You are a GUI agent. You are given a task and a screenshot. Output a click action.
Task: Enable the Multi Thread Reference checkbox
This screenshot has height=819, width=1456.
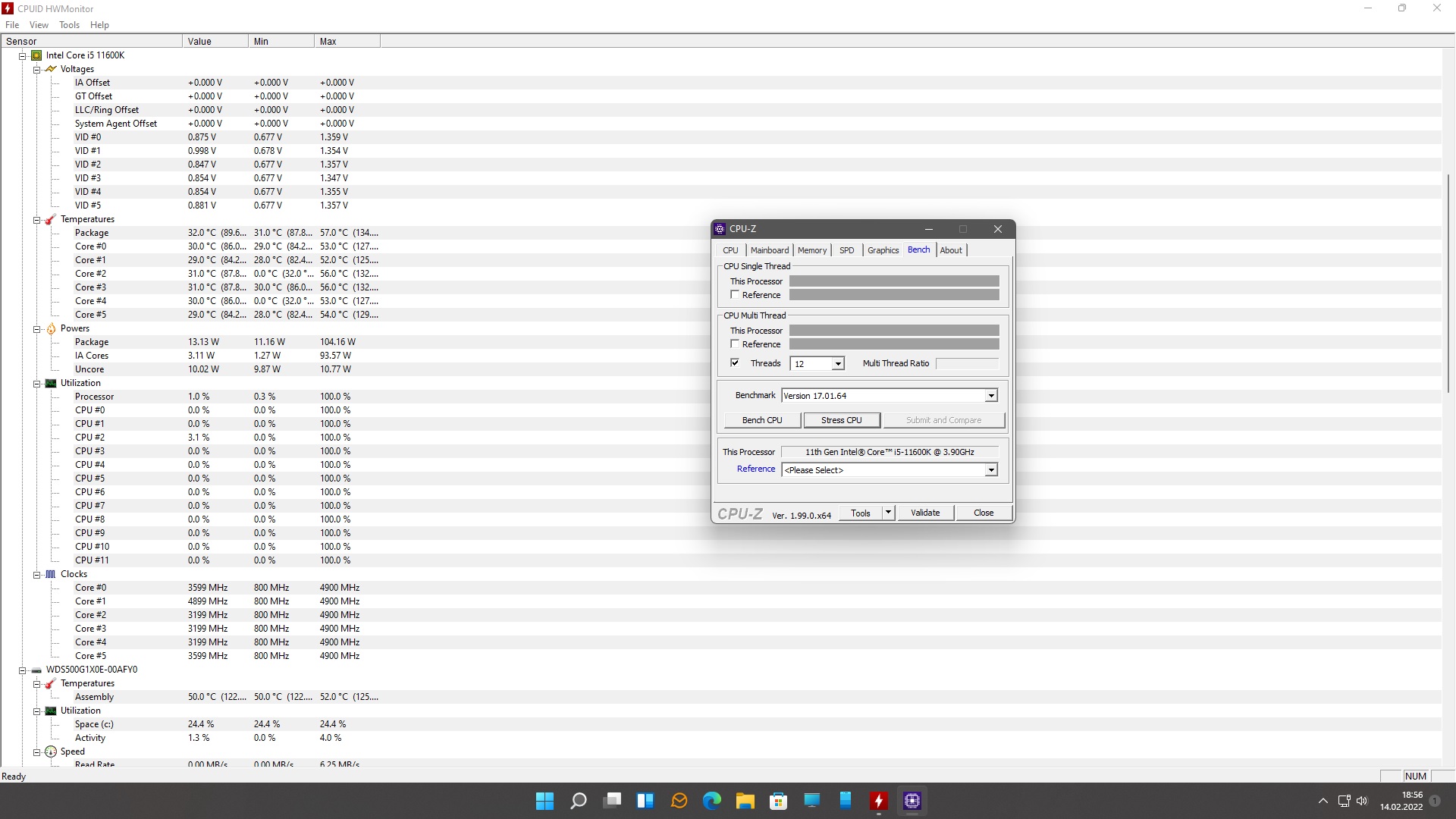[735, 344]
